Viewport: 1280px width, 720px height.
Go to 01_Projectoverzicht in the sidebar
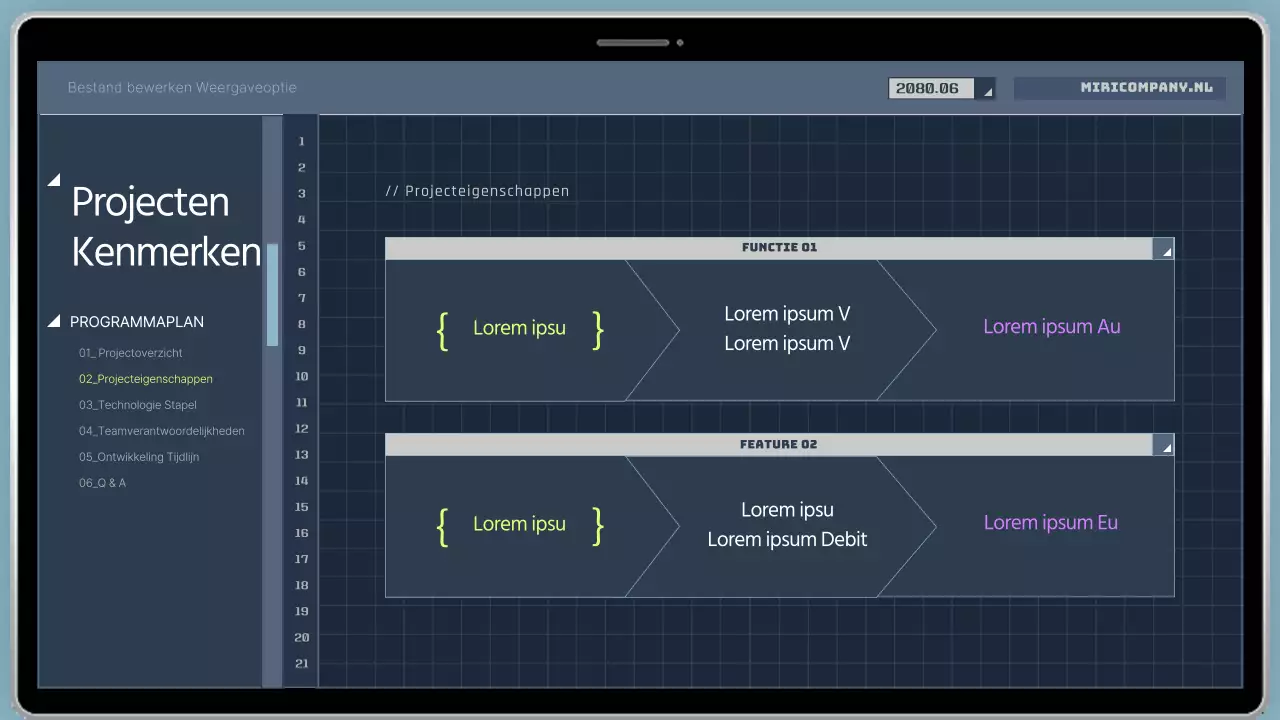[x=130, y=353]
